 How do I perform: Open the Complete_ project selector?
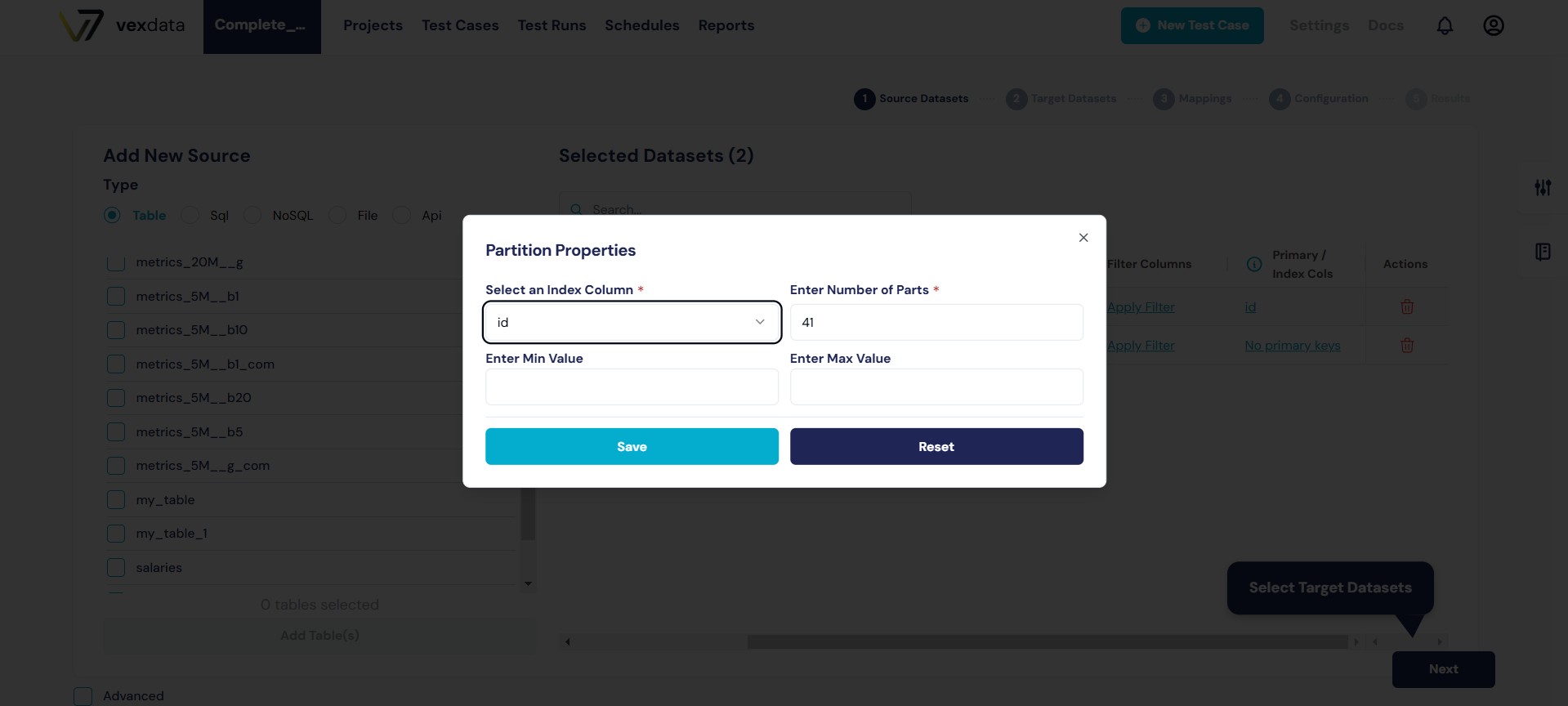261,26
